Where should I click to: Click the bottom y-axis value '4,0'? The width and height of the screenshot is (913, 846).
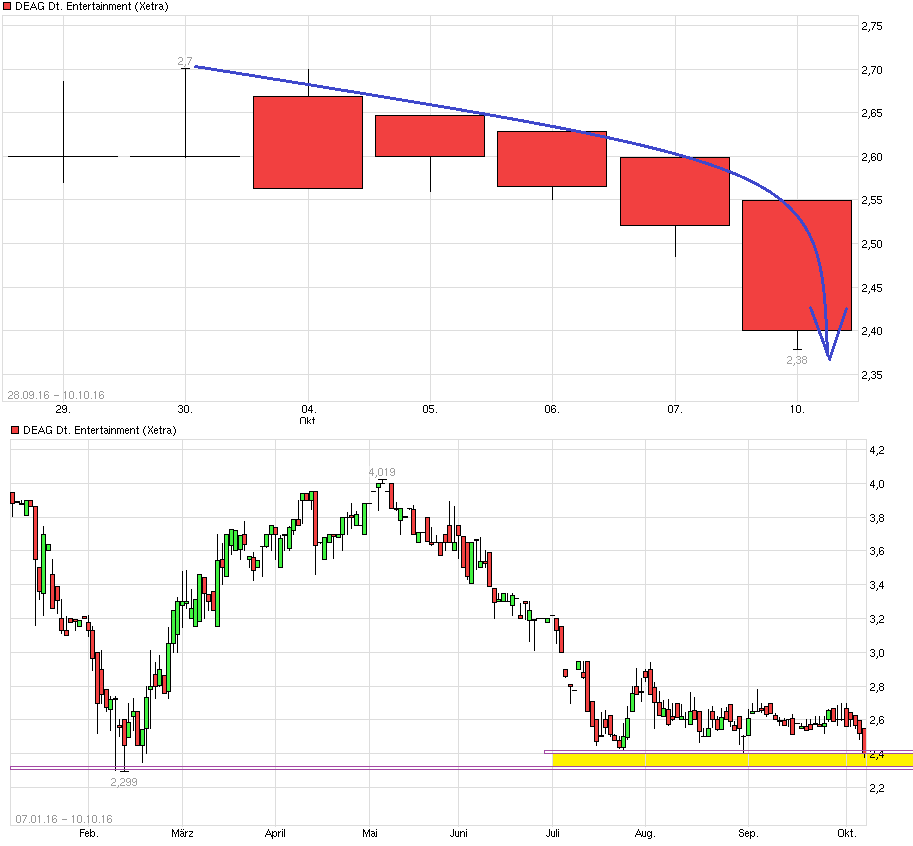click(877, 484)
